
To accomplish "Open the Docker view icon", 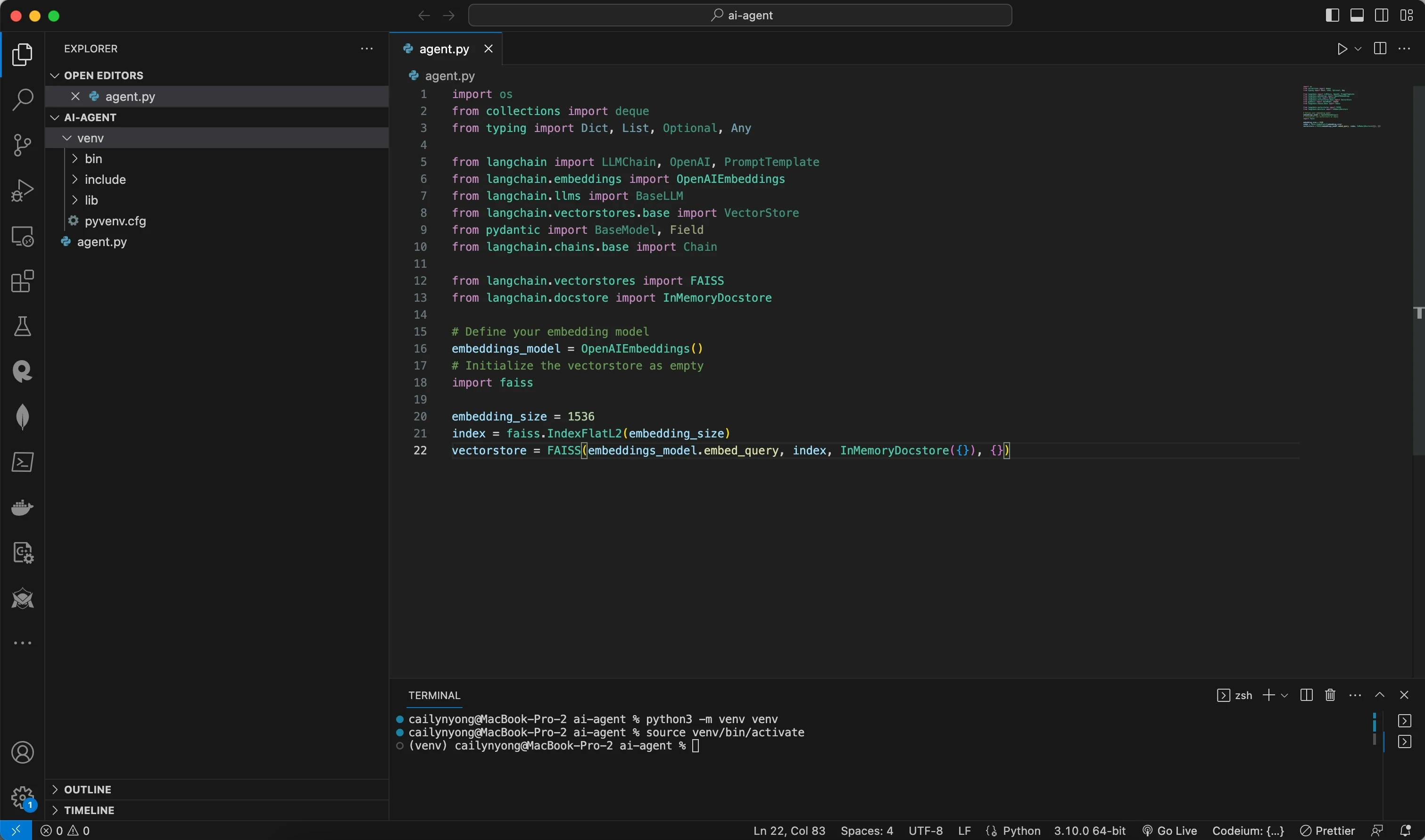I will (x=22, y=507).
